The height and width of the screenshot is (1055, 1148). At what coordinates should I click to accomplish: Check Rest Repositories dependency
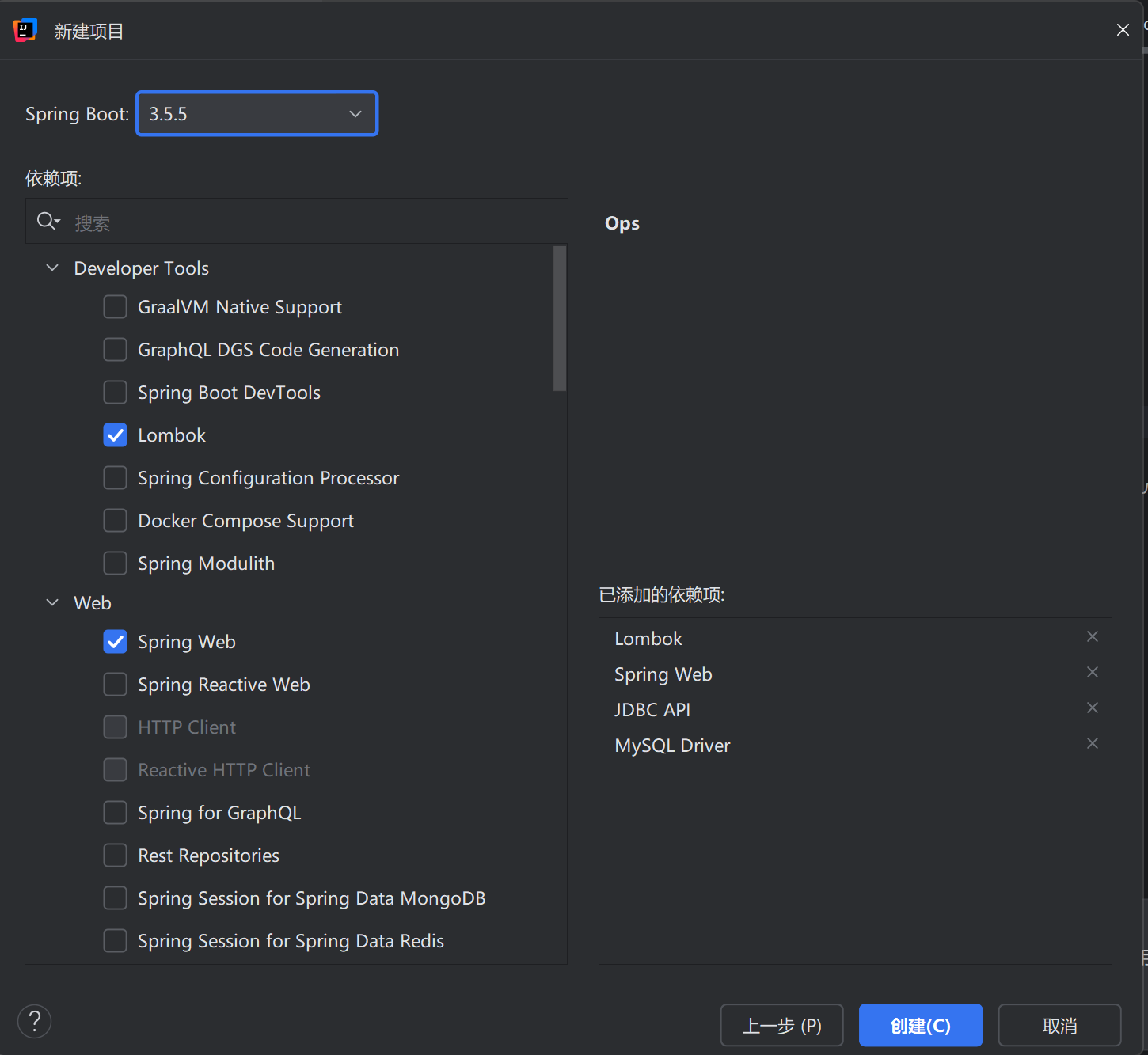[115, 855]
